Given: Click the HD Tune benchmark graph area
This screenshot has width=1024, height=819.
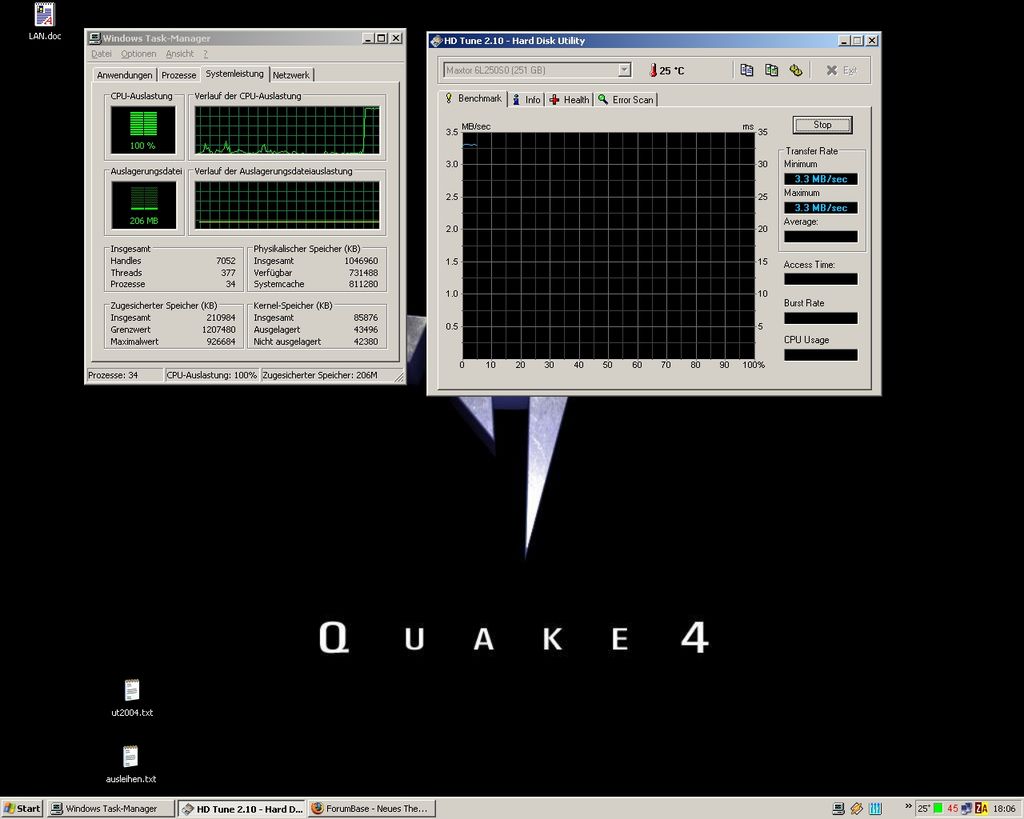Looking at the screenshot, I should (x=609, y=246).
